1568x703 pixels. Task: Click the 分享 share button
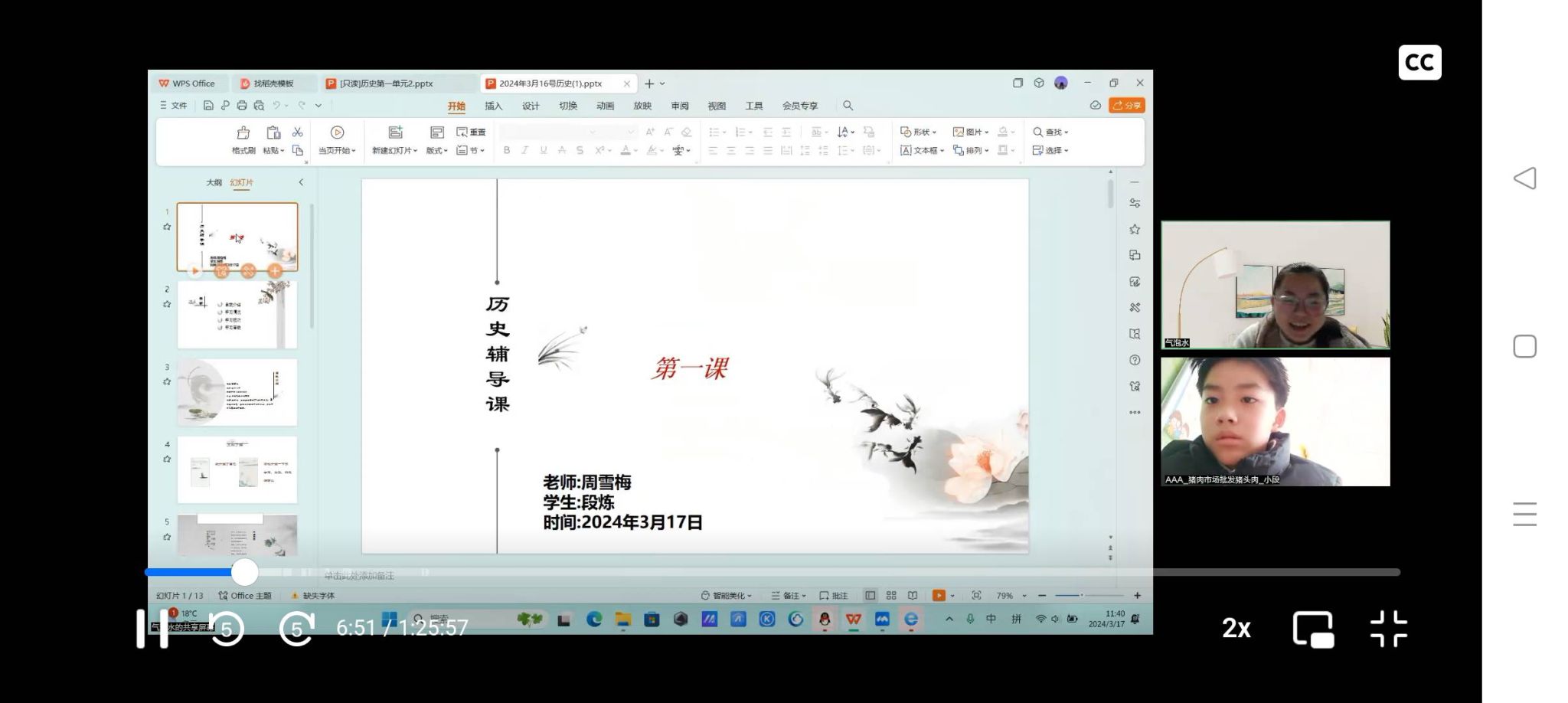[1127, 106]
